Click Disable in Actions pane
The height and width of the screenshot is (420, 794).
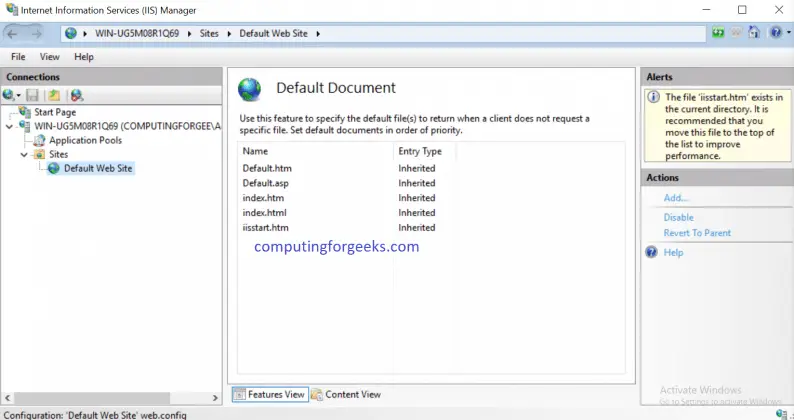point(679,217)
